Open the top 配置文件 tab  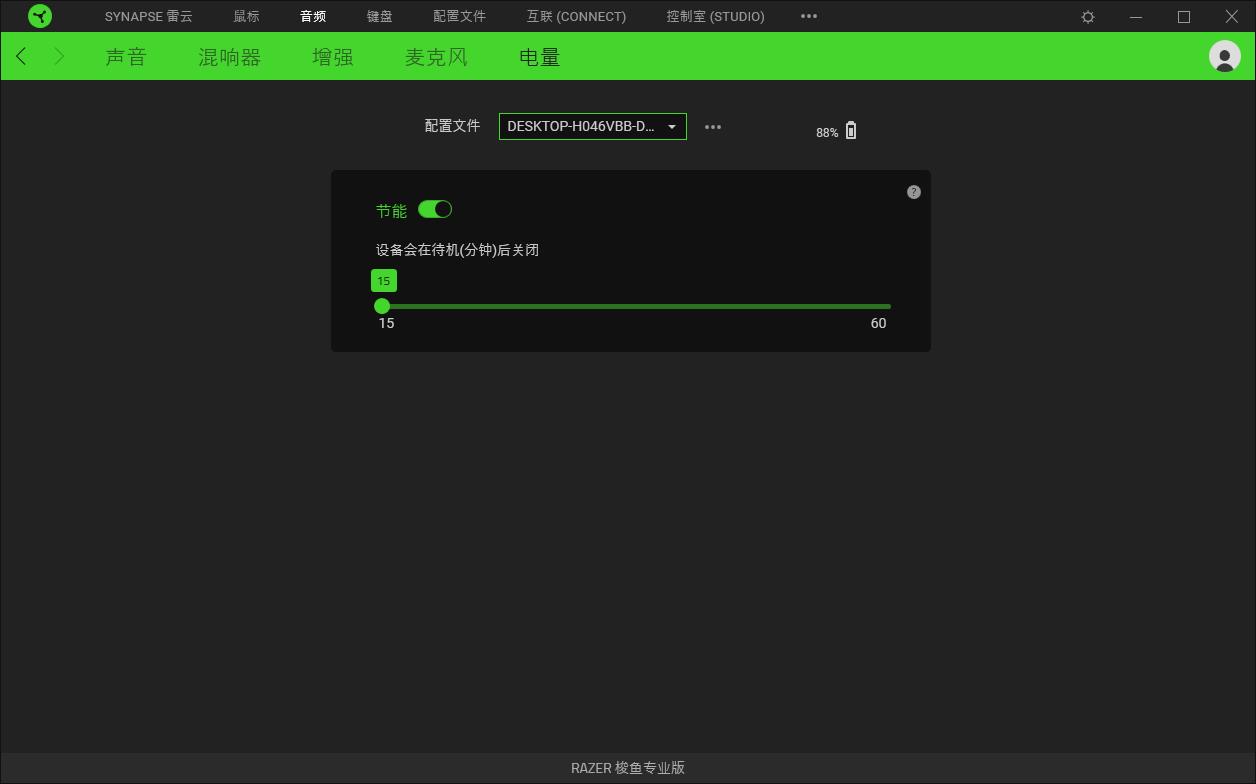(460, 17)
